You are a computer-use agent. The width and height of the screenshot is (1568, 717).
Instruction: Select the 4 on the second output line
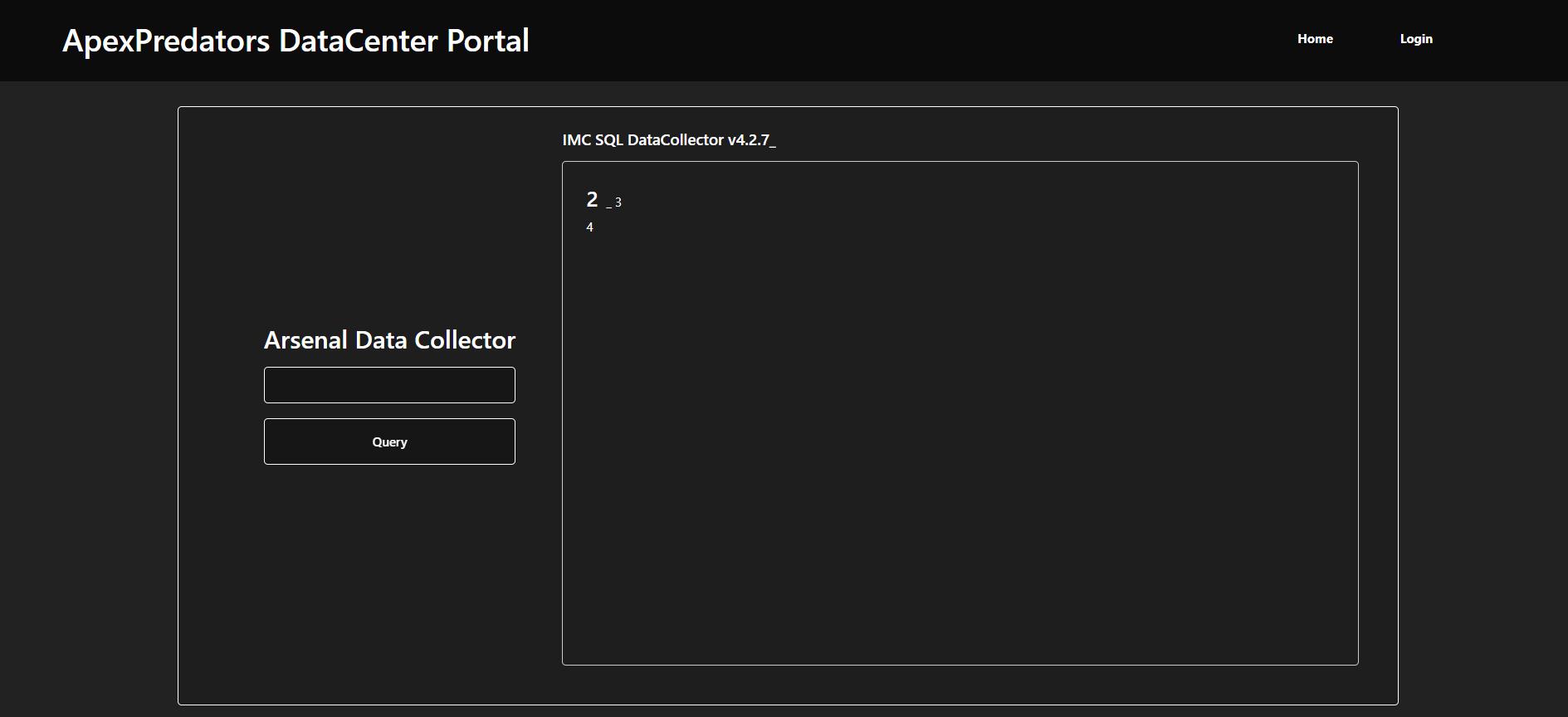tap(590, 227)
